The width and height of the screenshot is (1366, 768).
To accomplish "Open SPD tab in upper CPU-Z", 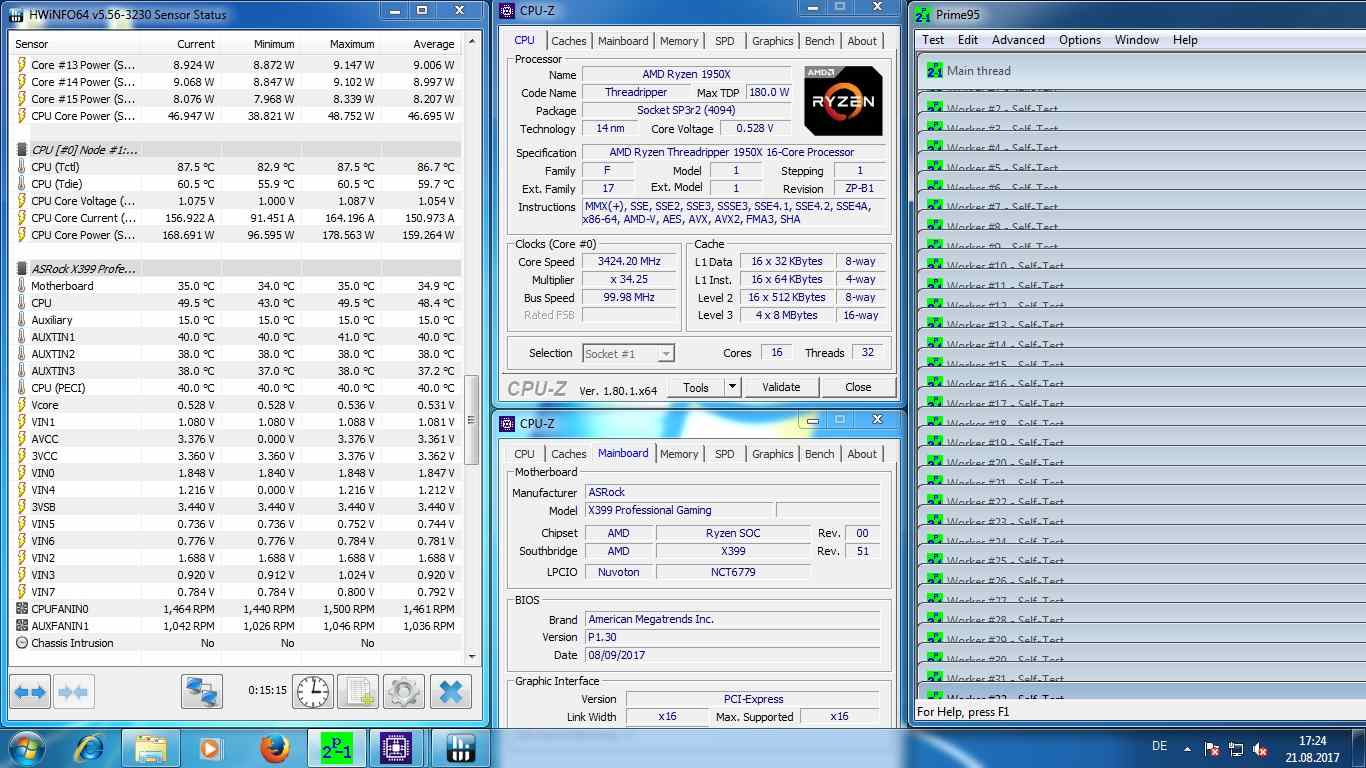I will [725, 41].
